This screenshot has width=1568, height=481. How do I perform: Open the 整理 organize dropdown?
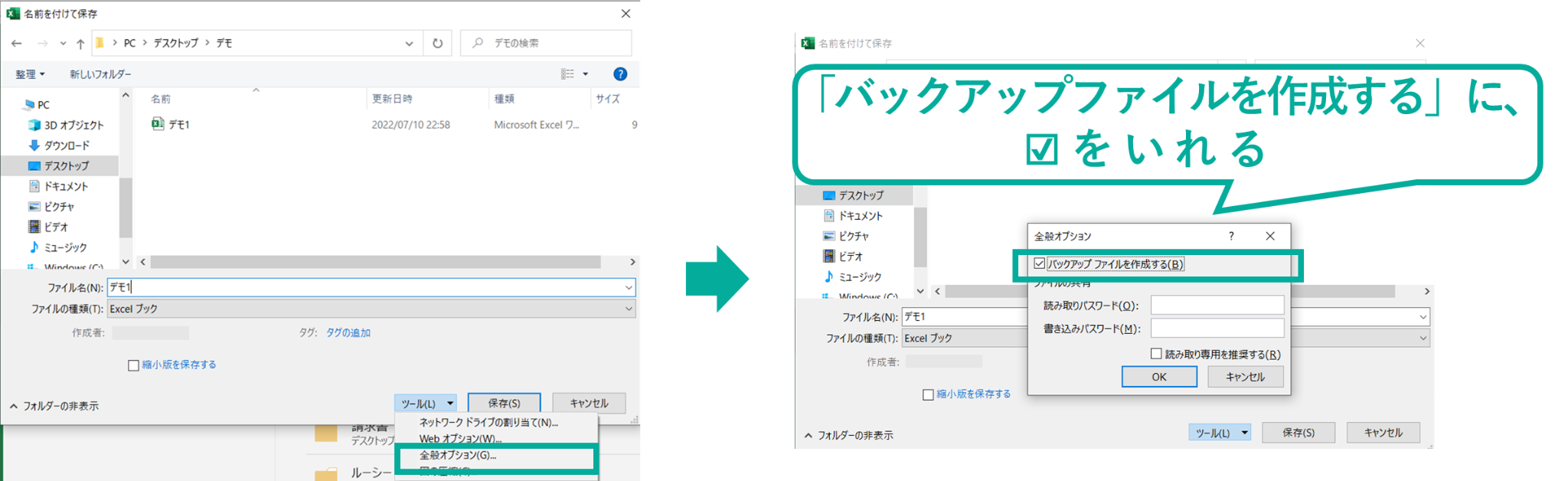(30, 74)
